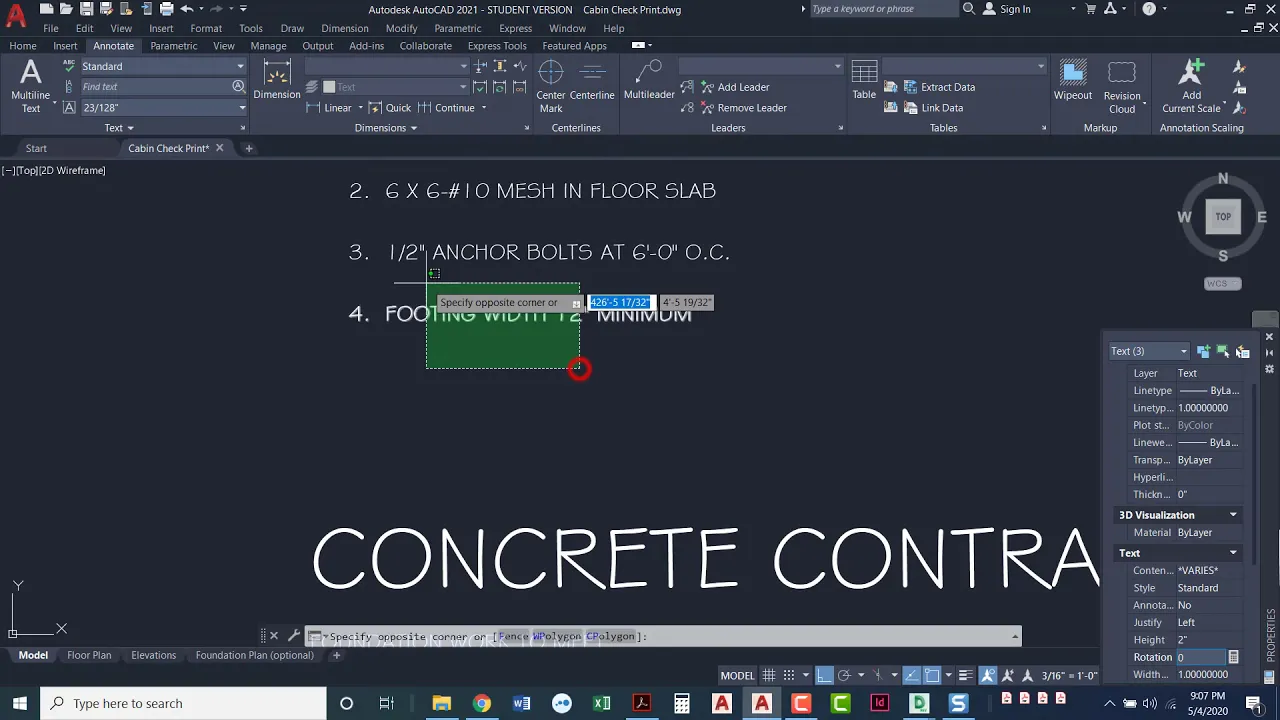Toggle 2D object snap
Image resolution: width=1280 pixels, height=720 pixels.
coord(932,675)
